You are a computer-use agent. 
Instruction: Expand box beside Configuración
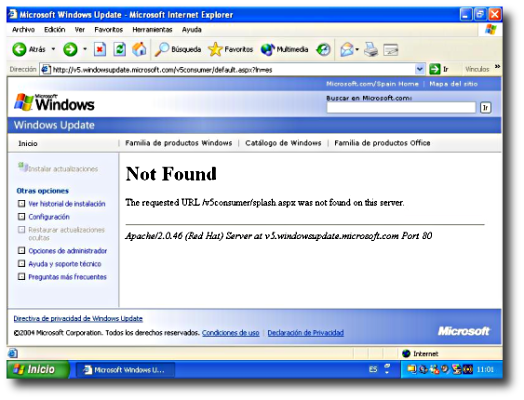click(x=21, y=217)
